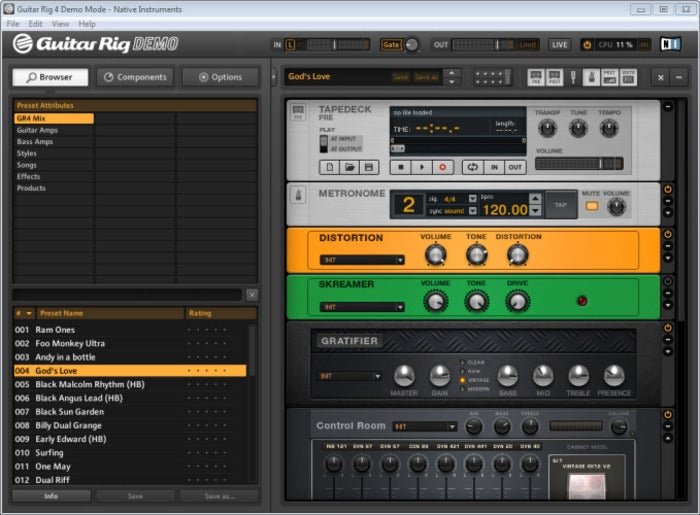Screen dimensions: 700x515
Task: Start recording on the Tapedeck
Action: tap(443, 167)
